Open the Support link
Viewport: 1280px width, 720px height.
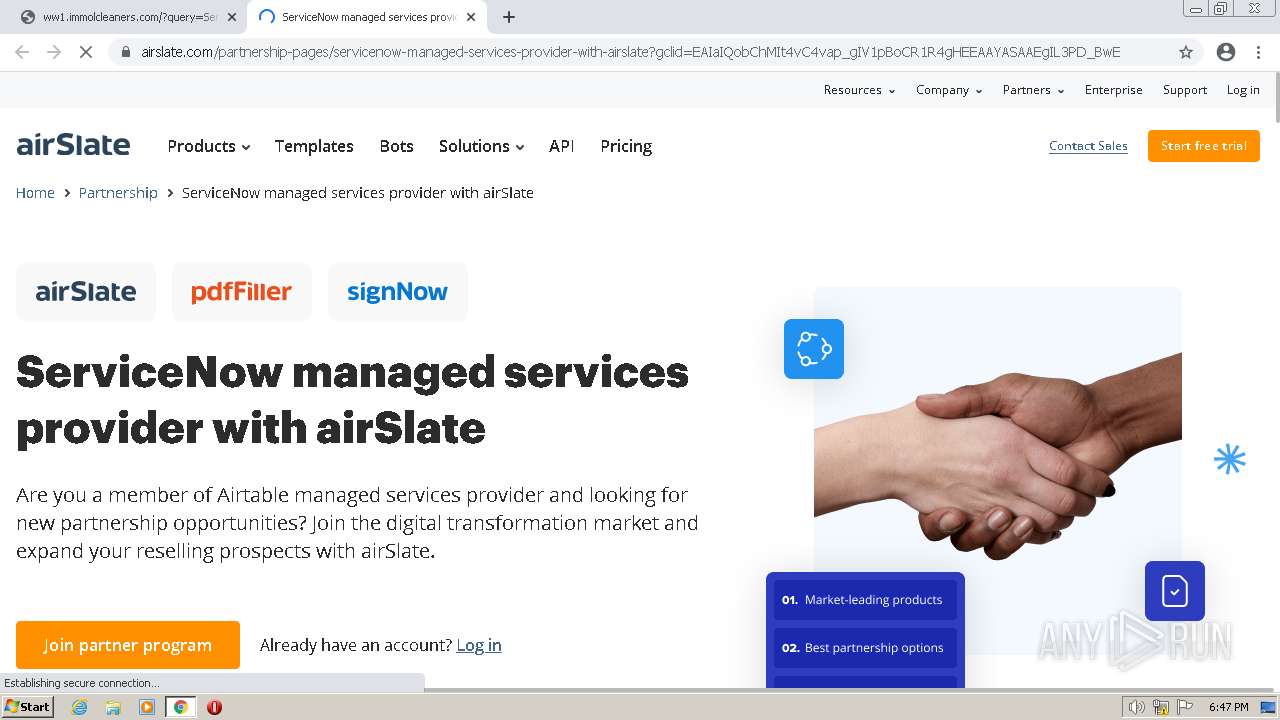pos(1184,90)
